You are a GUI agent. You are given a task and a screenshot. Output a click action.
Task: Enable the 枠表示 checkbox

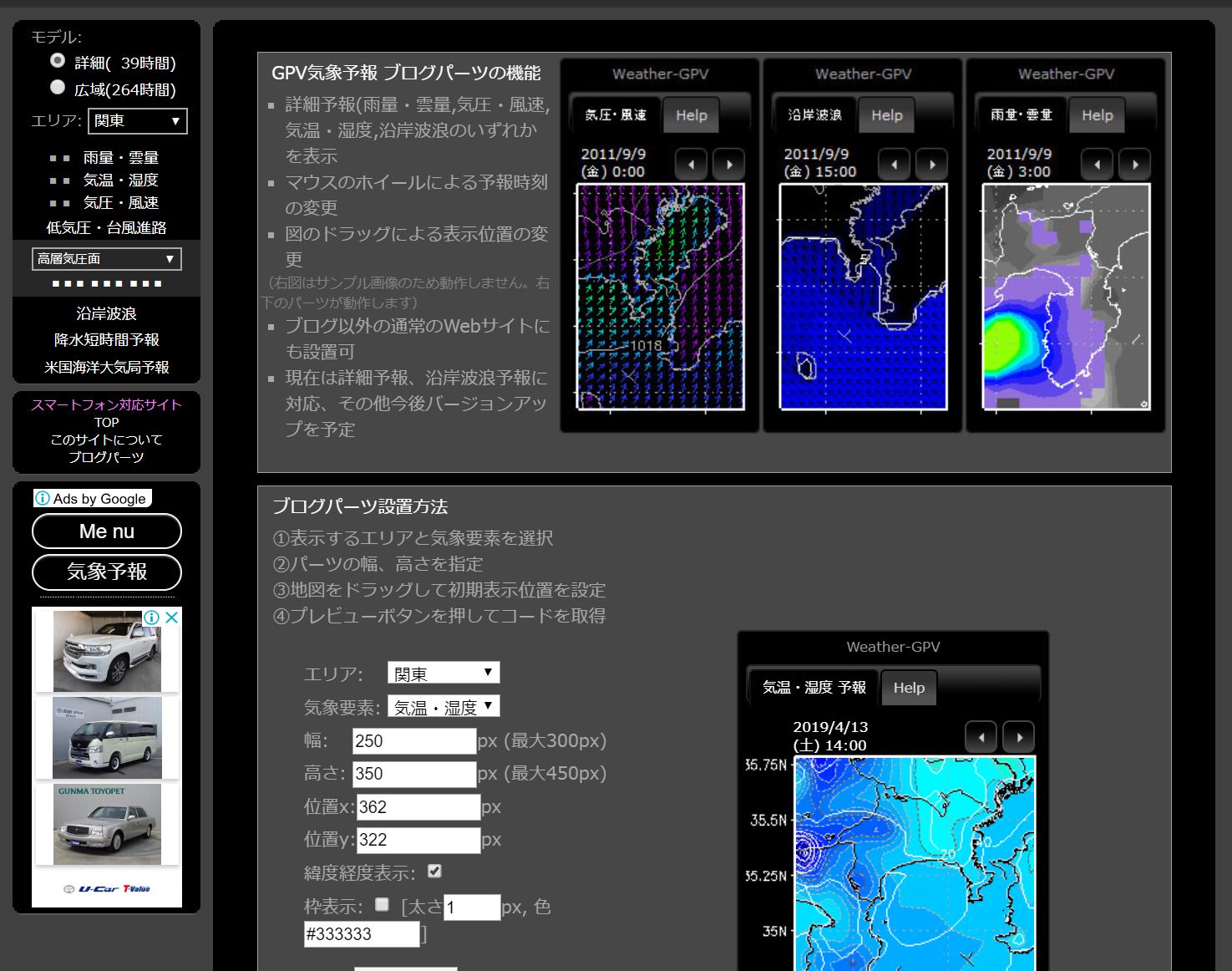[x=382, y=904]
